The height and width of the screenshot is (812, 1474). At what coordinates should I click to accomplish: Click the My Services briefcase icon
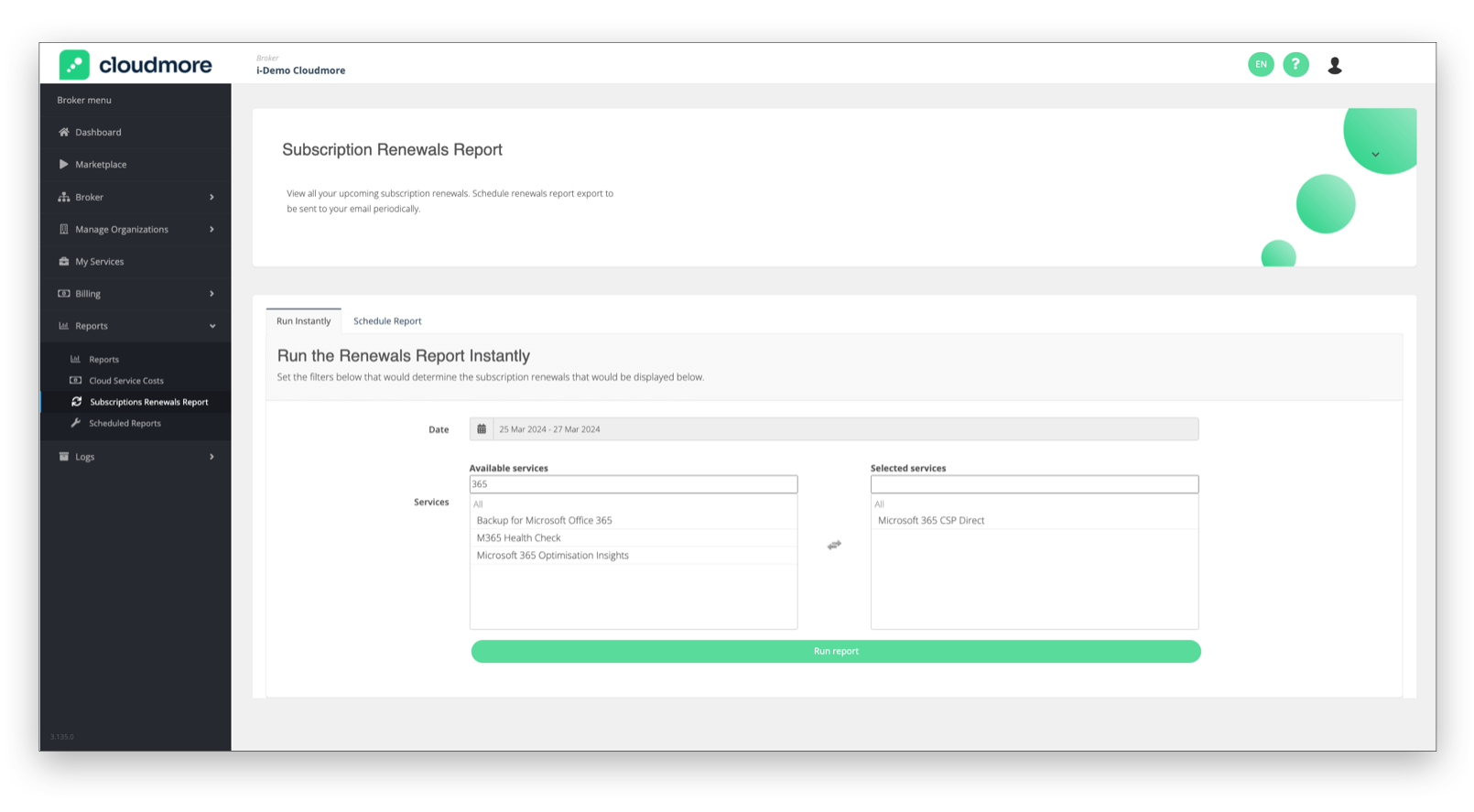64,261
